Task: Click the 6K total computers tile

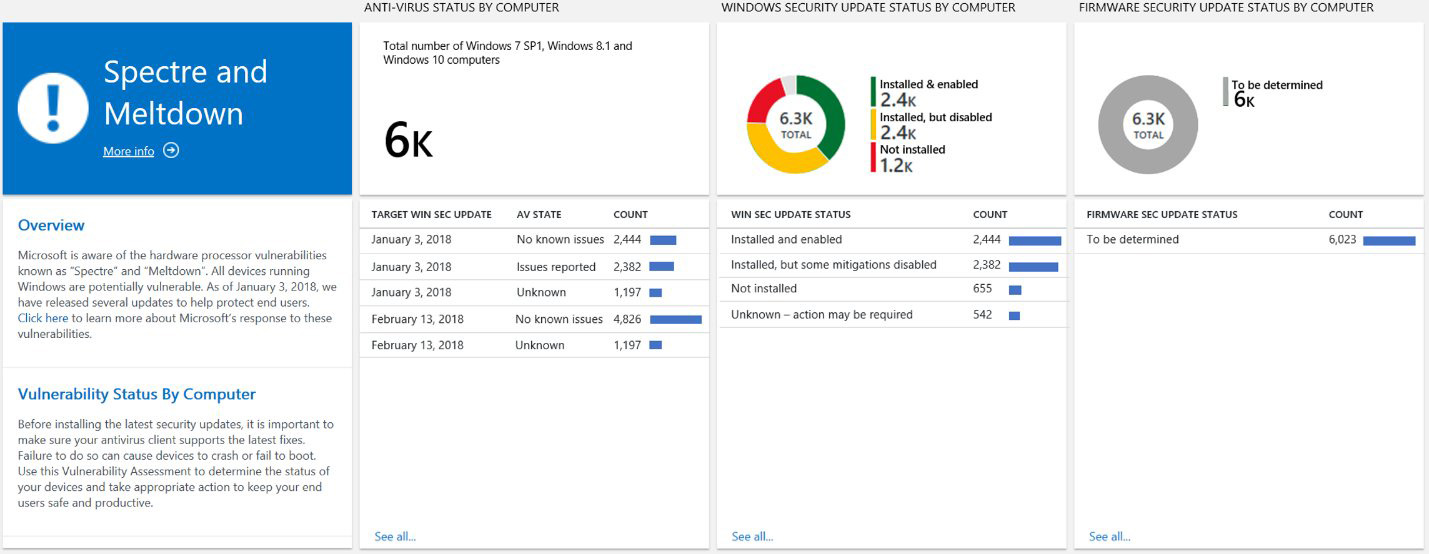Action: [533, 108]
